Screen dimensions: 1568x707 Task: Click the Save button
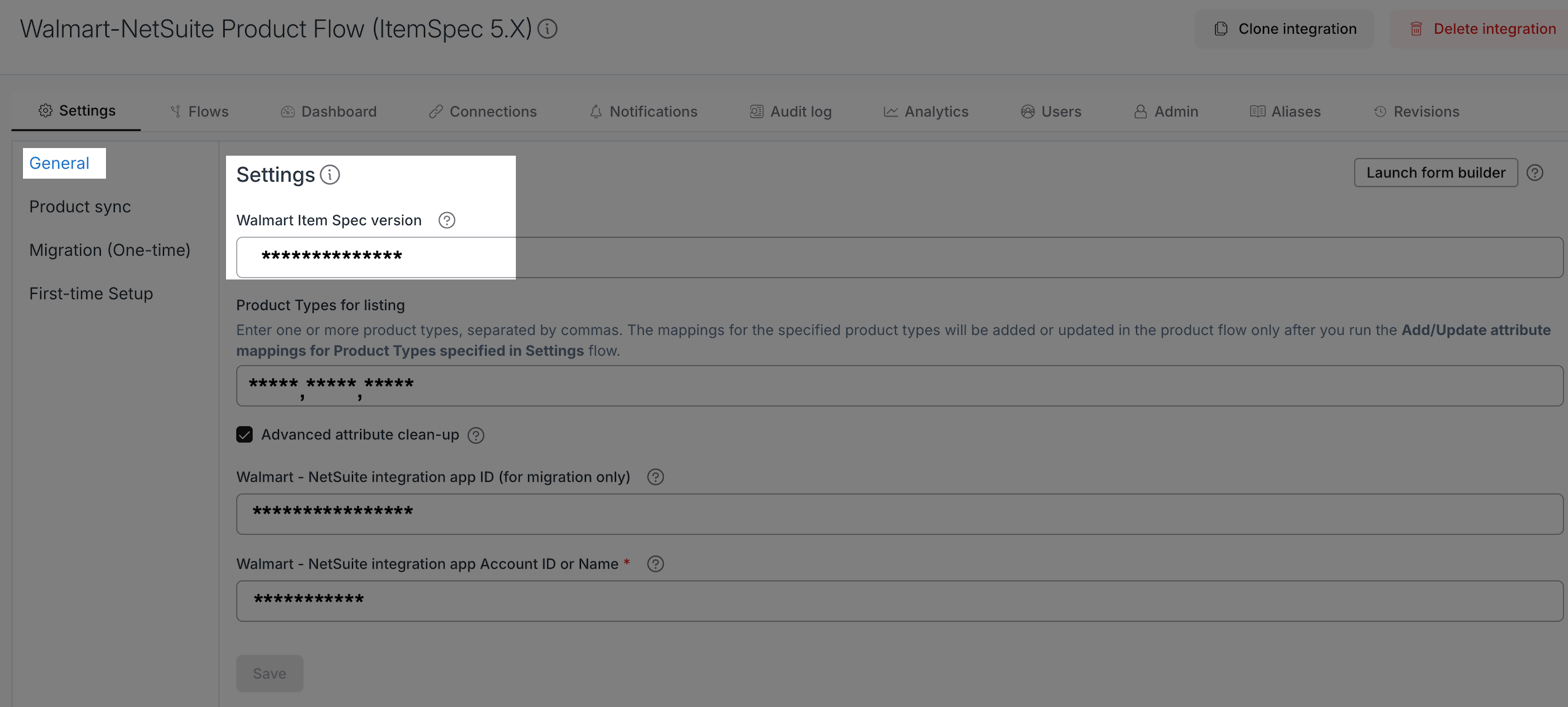click(269, 674)
